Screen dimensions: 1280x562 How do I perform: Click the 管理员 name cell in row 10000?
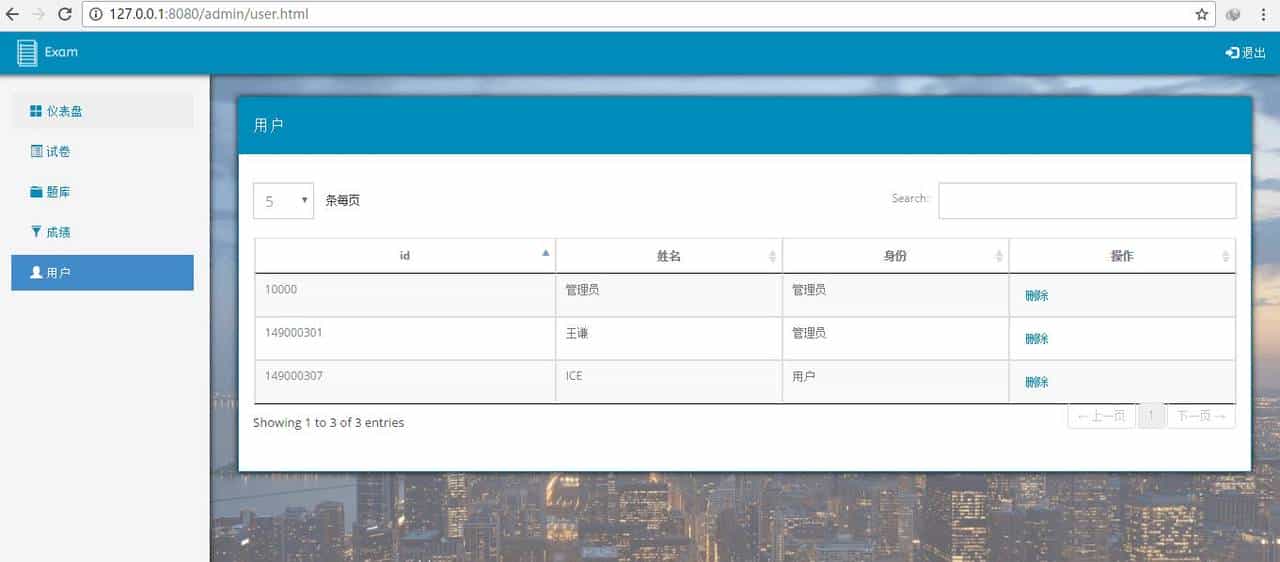pos(669,295)
